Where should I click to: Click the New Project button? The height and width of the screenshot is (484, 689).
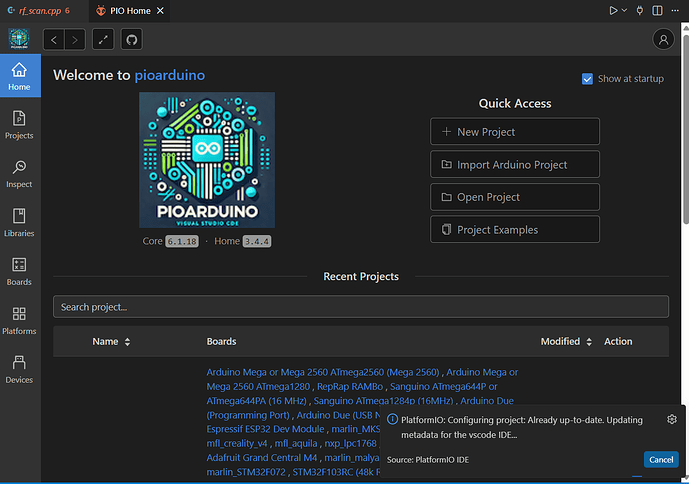pyautogui.click(x=515, y=131)
